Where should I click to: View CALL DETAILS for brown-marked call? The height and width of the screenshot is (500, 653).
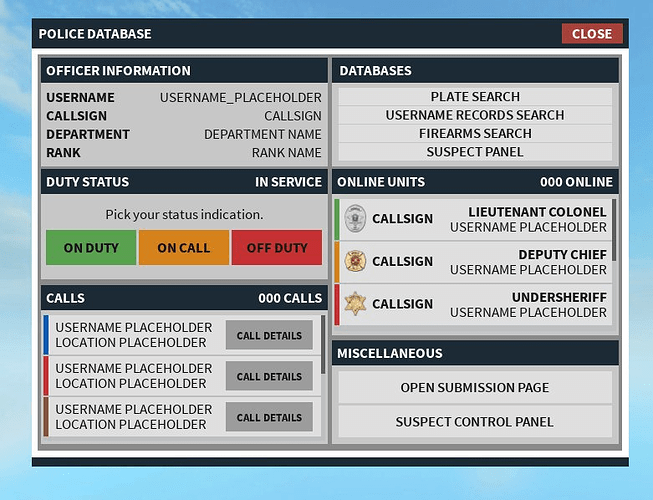(x=269, y=417)
